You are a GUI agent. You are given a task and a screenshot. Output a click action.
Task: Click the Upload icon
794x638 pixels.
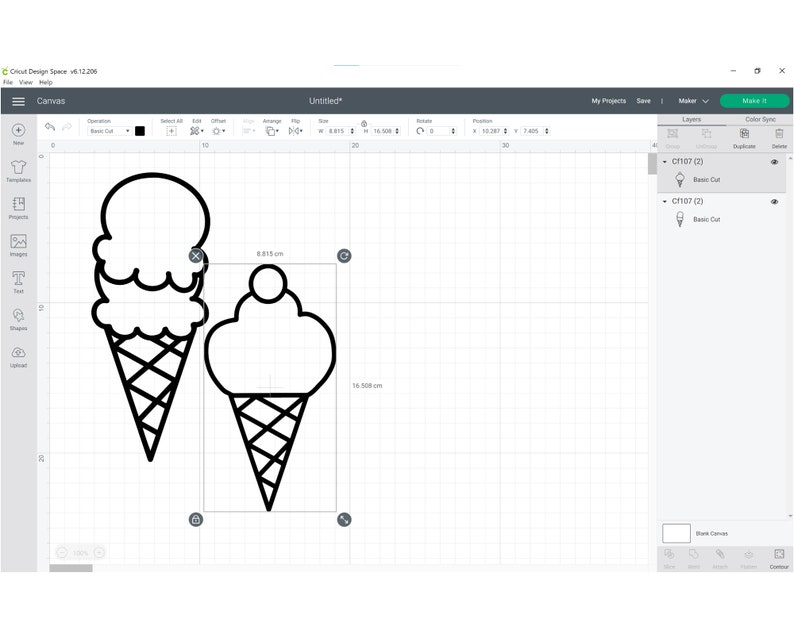tap(18, 352)
